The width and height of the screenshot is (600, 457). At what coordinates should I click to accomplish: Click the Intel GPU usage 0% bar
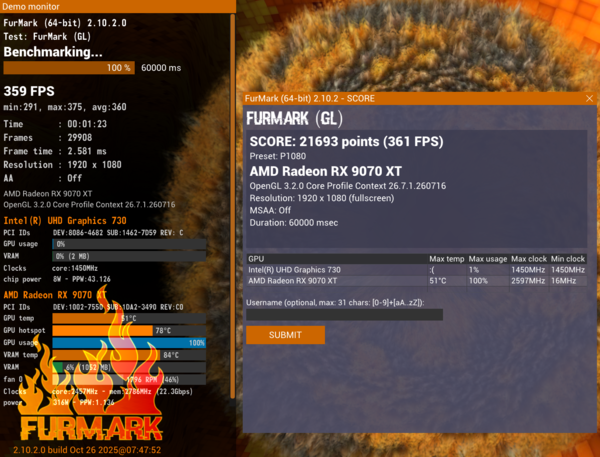click(129, 244)
